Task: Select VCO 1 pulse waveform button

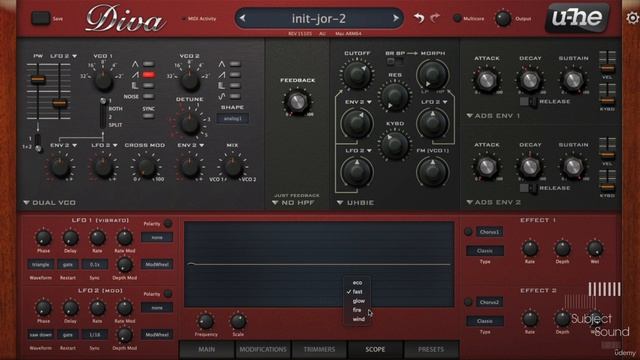Action: point(149,85)
